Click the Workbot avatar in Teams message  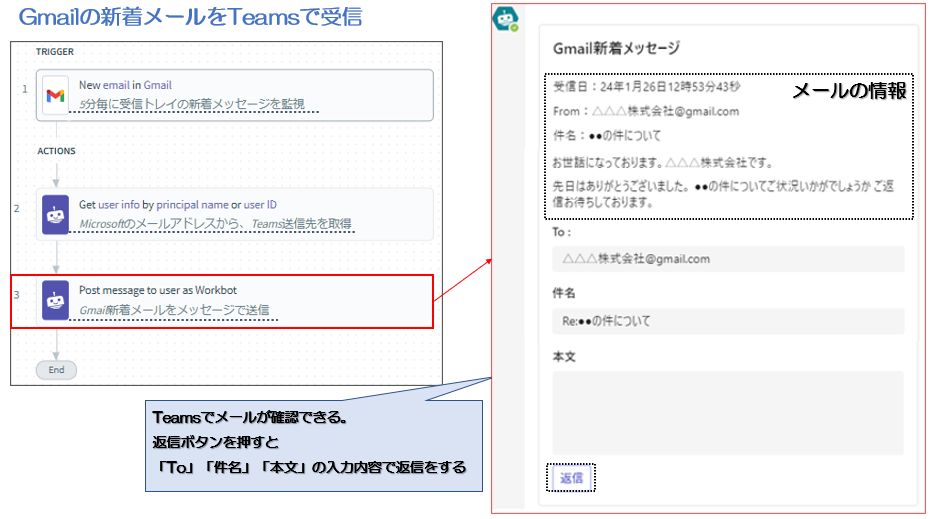(x=506, y=19)
